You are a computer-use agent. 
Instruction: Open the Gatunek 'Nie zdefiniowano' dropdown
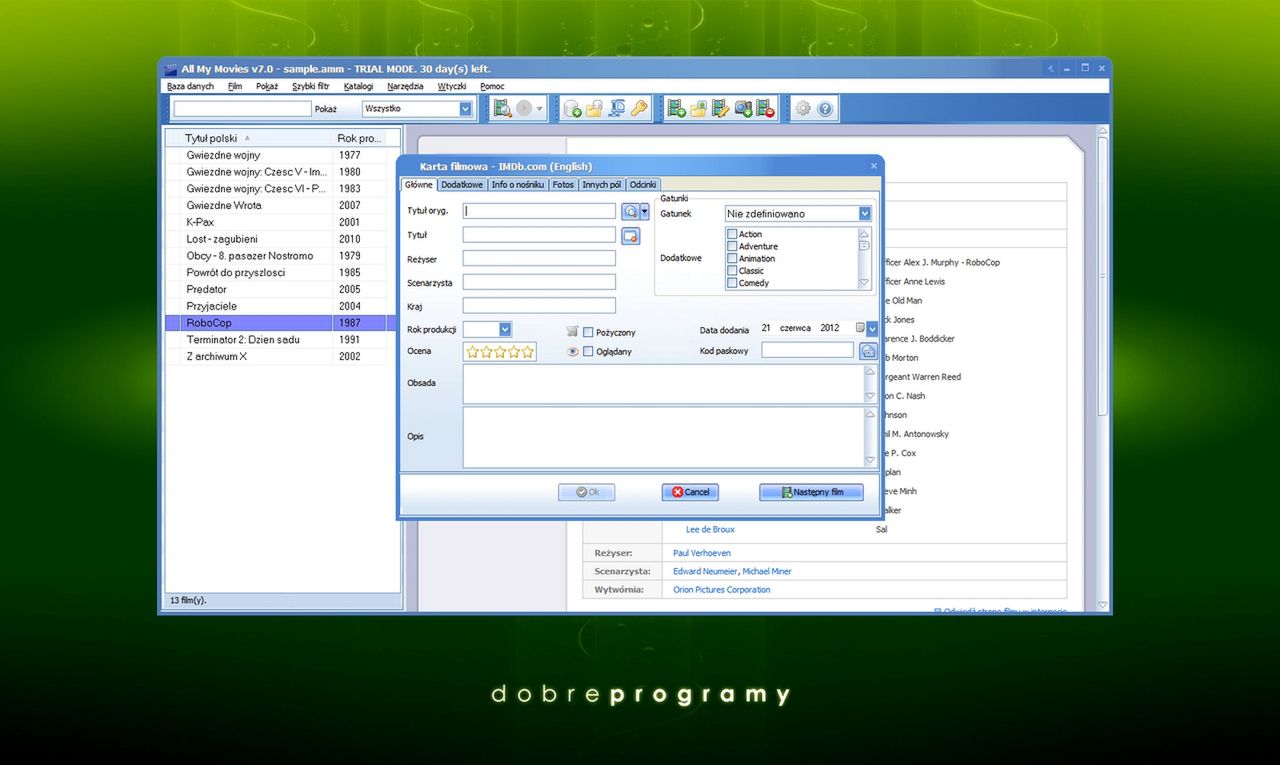(865, 213)
